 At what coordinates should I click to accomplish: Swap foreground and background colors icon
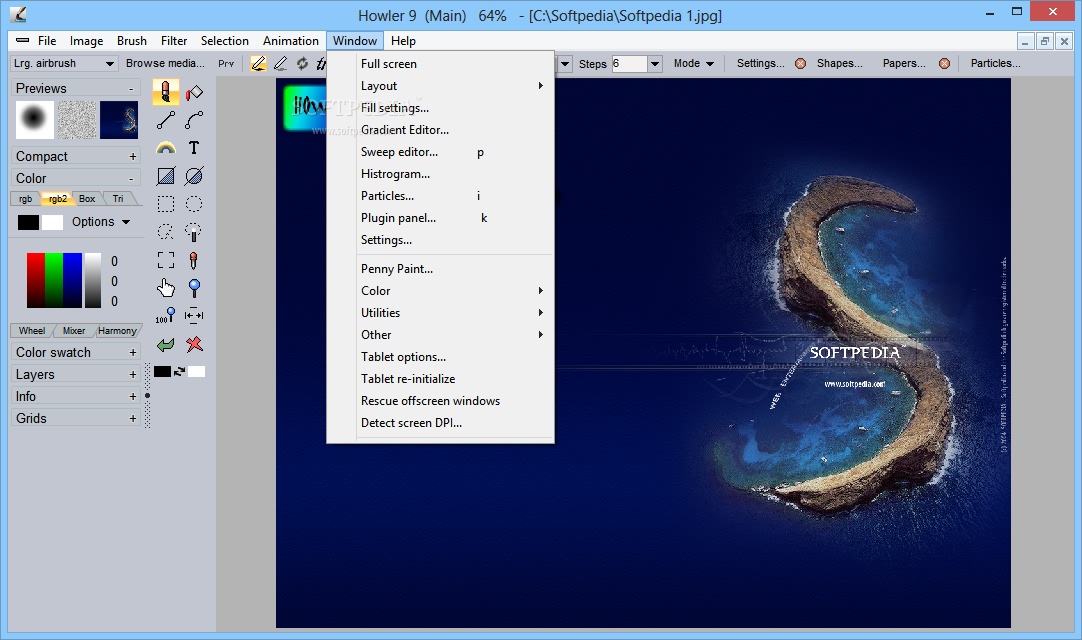(179, 372)
